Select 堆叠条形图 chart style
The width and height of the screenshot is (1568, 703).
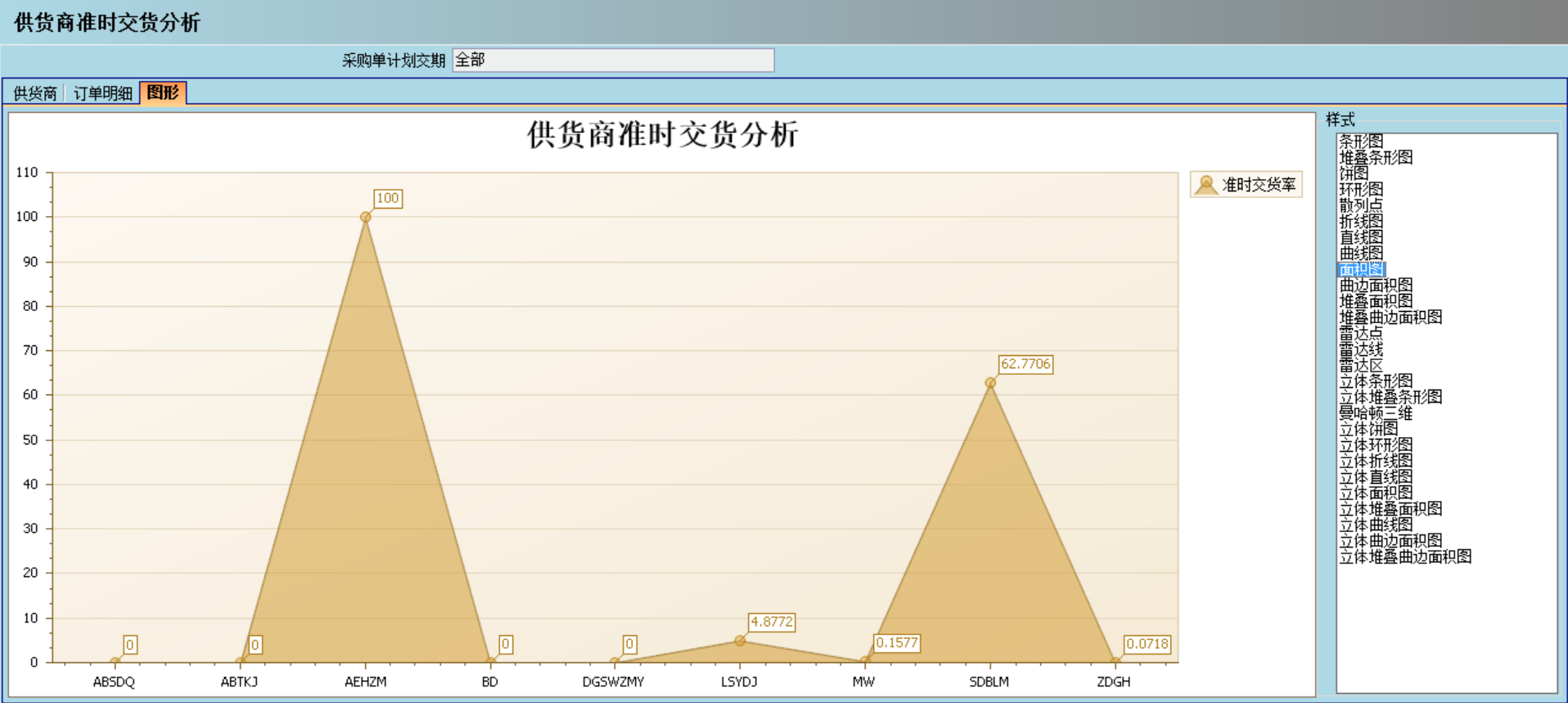1376,157
